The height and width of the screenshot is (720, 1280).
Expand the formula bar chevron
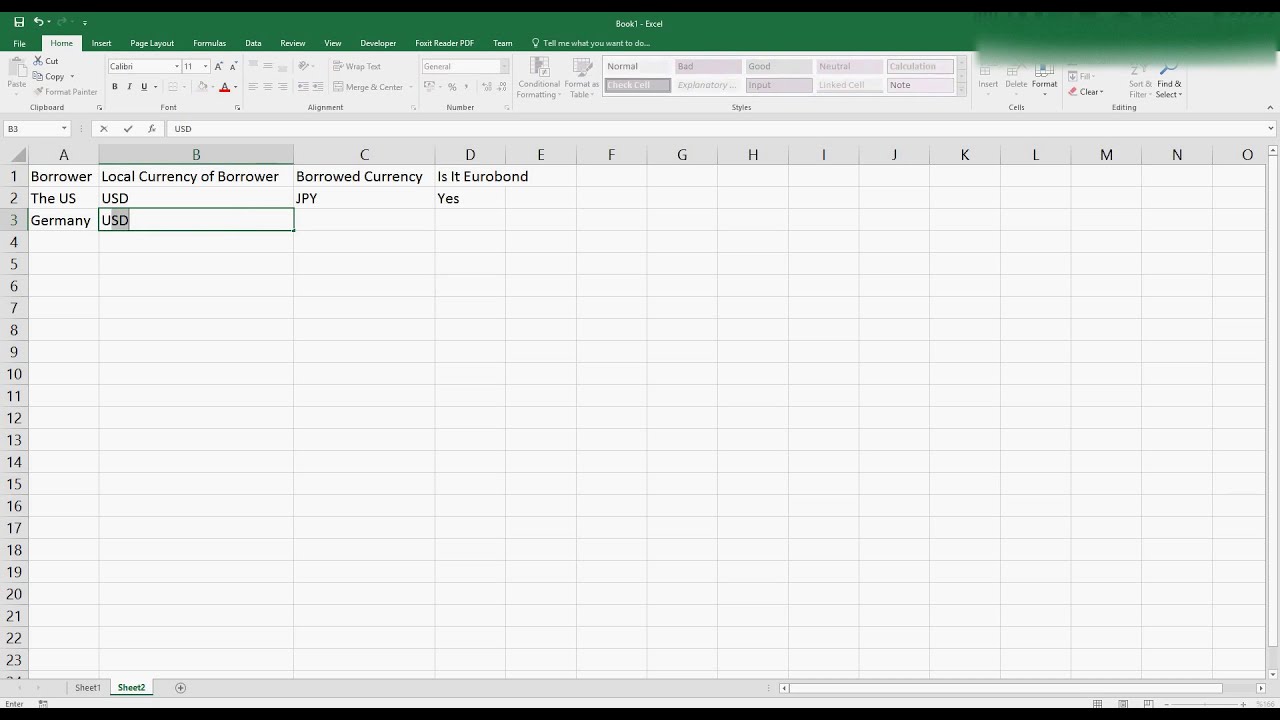click(1271, 128)
